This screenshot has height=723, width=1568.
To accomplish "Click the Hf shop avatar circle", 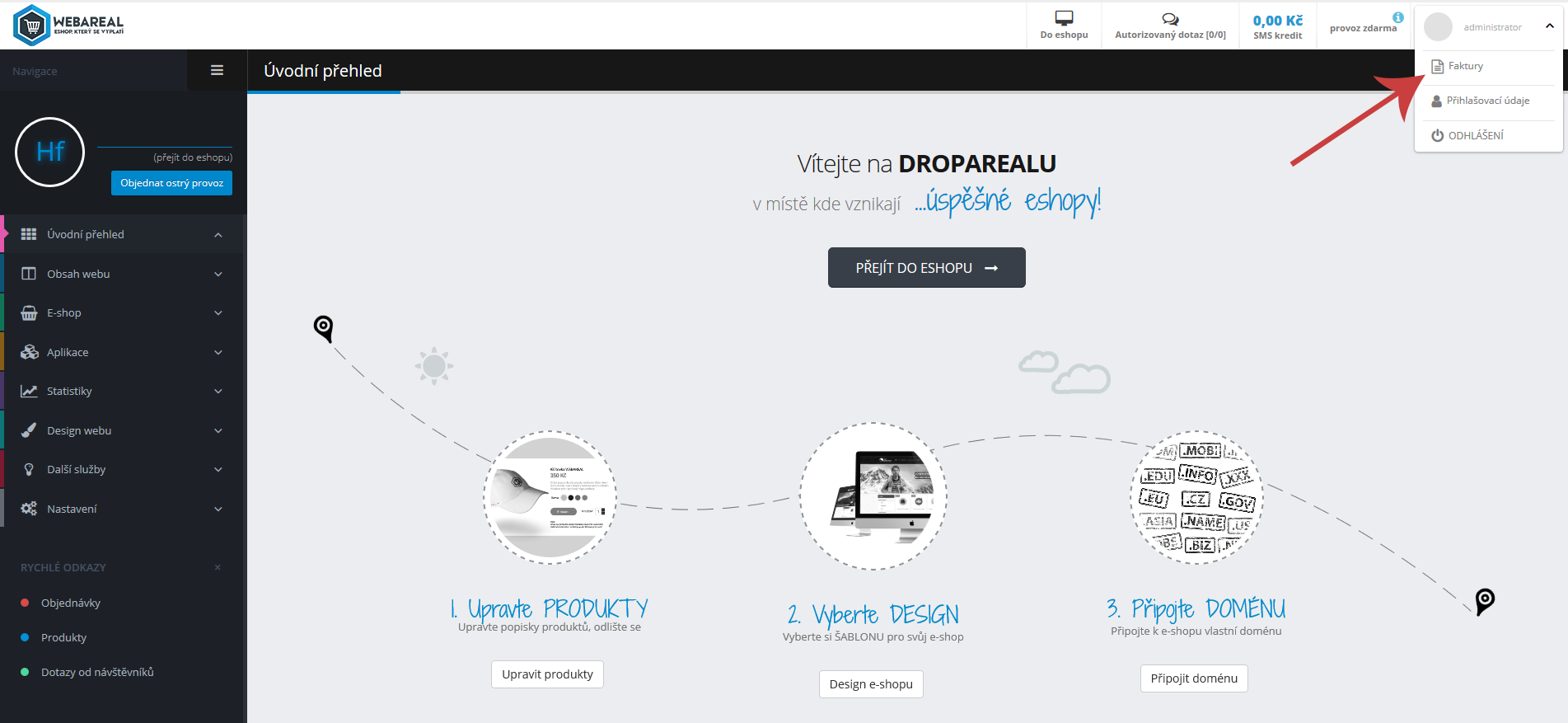I will (50, 152).
